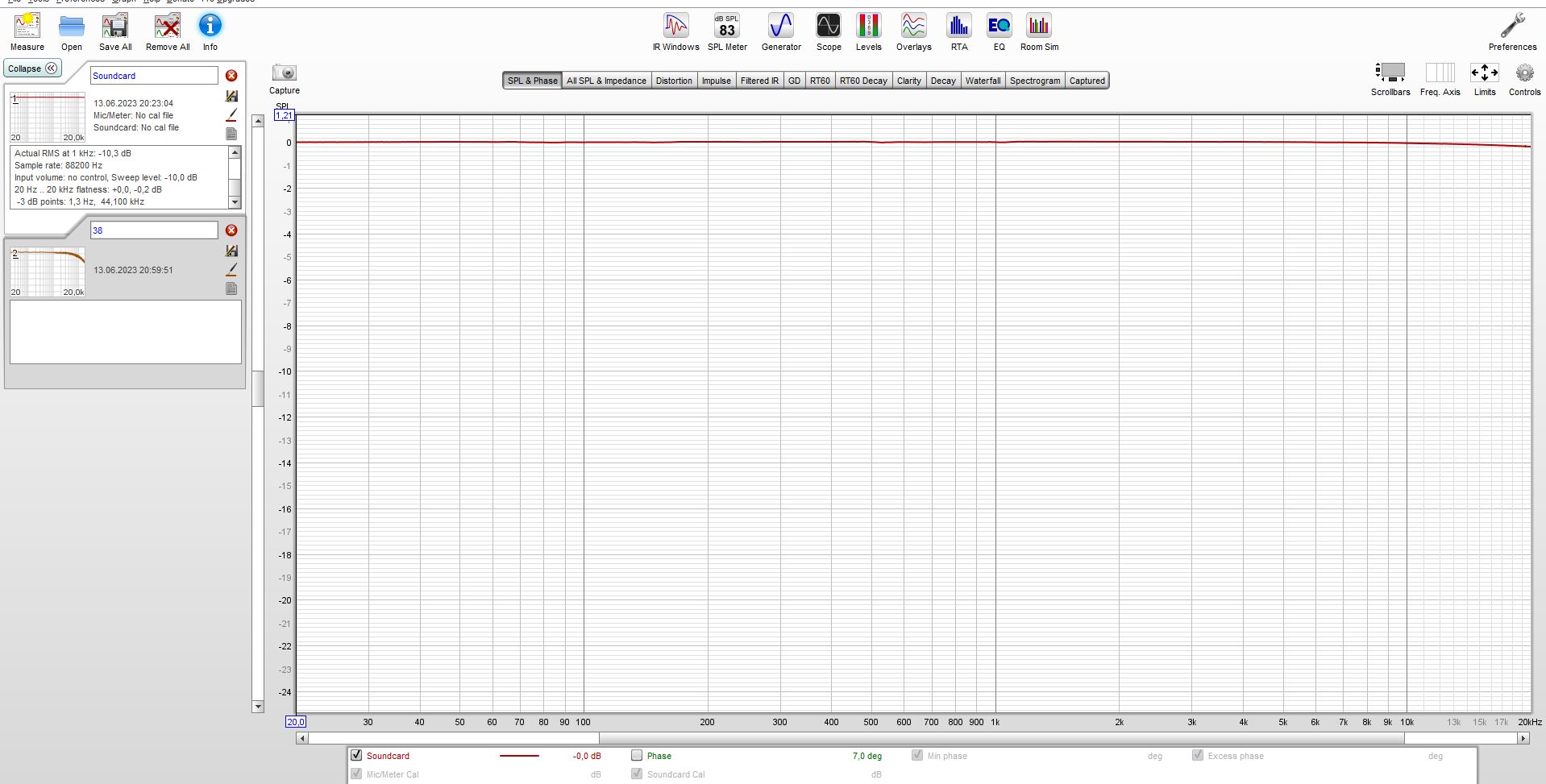The height and width of the screenshot is (784, 1546).
Task: Capture the graph image
Action: [x=285, y=79]
